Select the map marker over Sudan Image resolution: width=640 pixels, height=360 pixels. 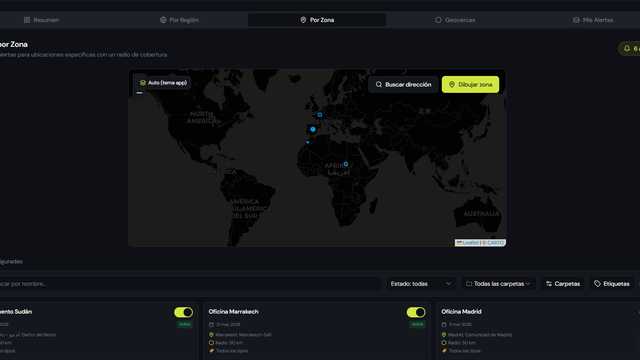click(x=346, y=164)
